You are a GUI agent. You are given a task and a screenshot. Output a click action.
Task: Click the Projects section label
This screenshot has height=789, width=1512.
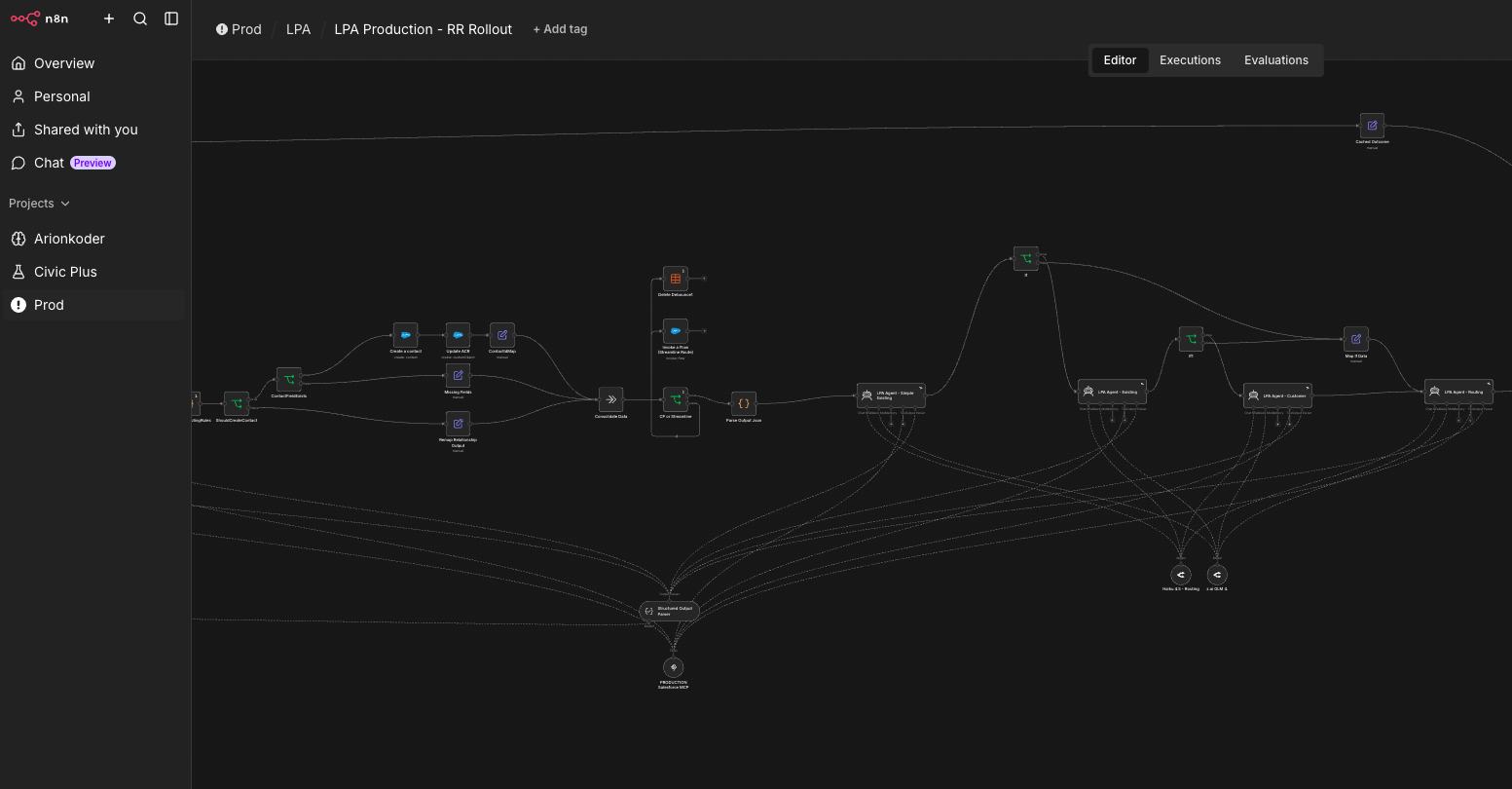(x=31, y=204)
